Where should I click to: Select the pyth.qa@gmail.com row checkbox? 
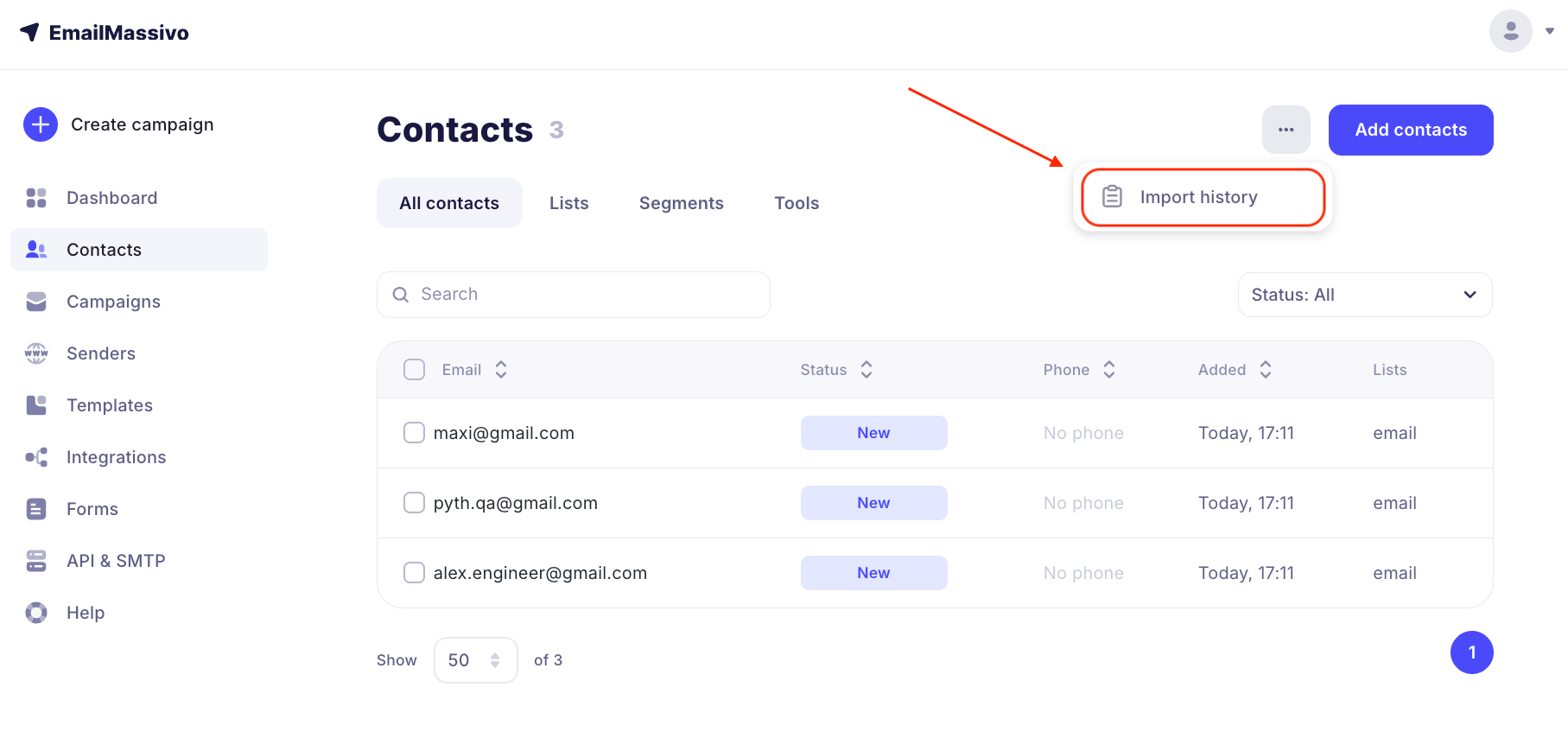click(415, 503)
